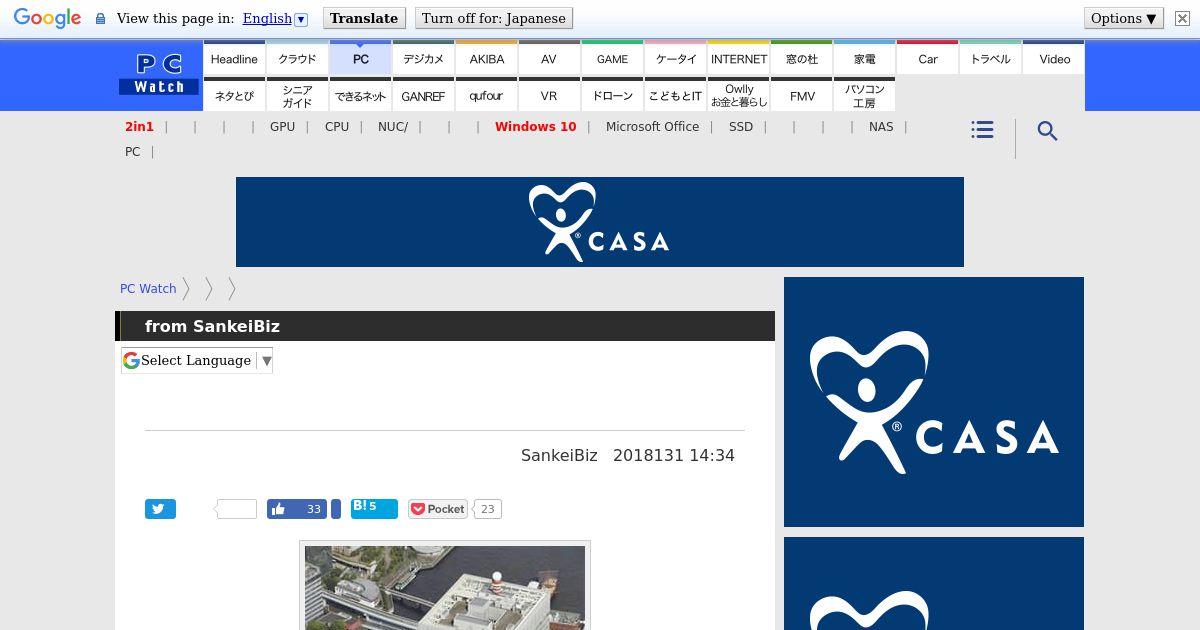Click the Google logo in translate bar
Screen dimensions: 1200x630
47,18
